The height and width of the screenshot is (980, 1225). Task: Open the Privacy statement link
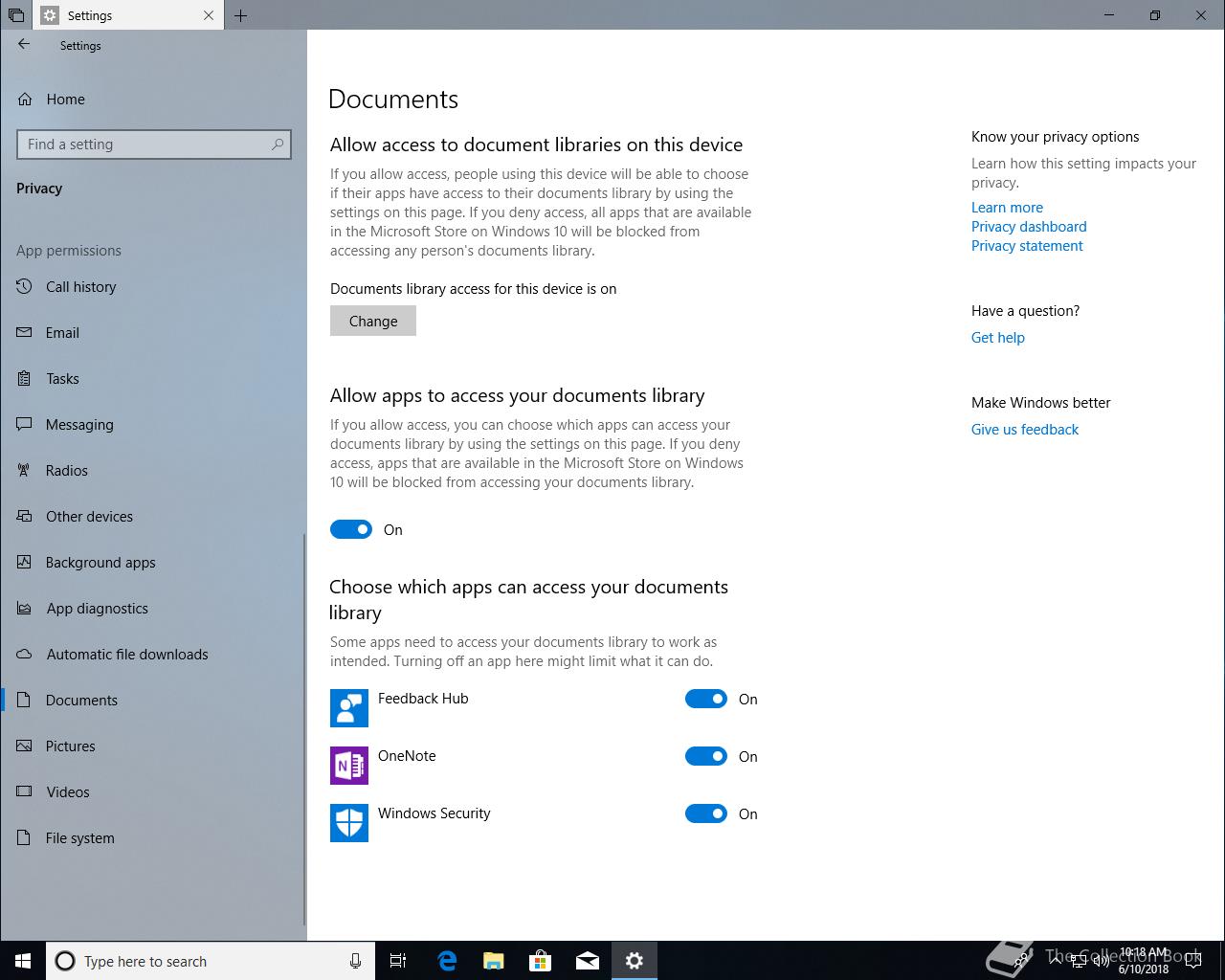[1027, 245]
